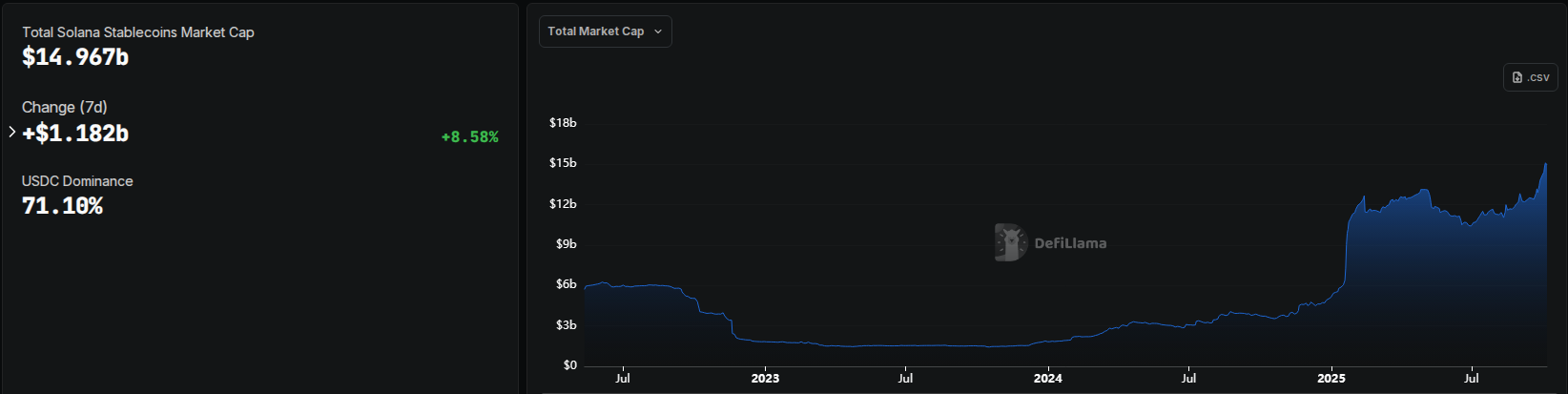The image size is (1568, 394).
Task: Click the chart's peak at far right
Action: (x=1545, y=164)
